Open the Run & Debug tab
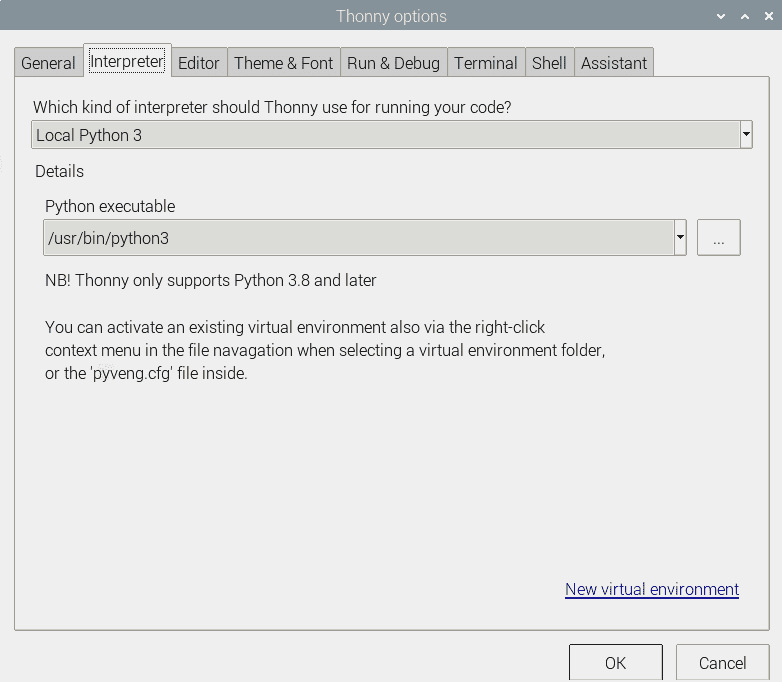Image resolution: width=782 pixels, height=682 pixels. pyautogui.click(x=393, y=63)
